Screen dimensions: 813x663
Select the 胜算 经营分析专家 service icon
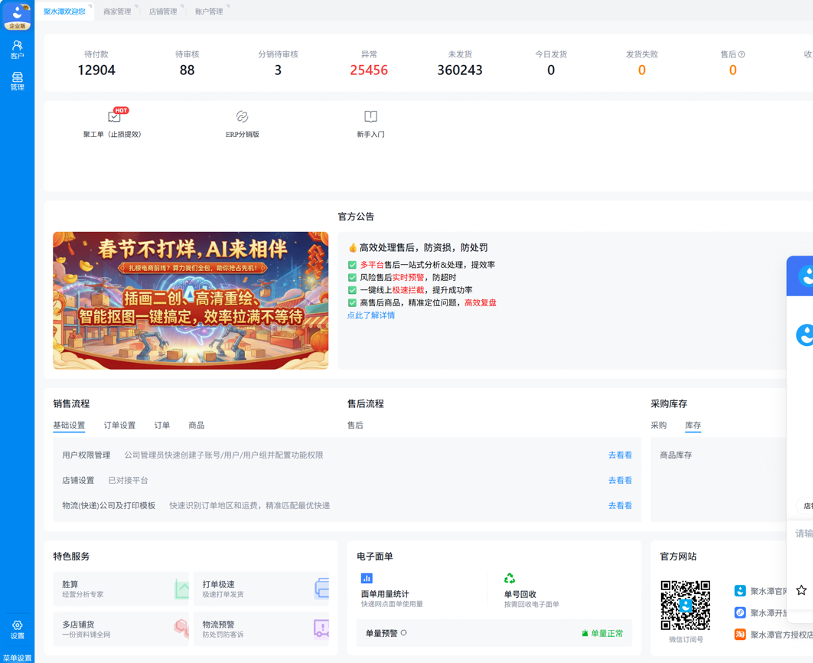181,589
